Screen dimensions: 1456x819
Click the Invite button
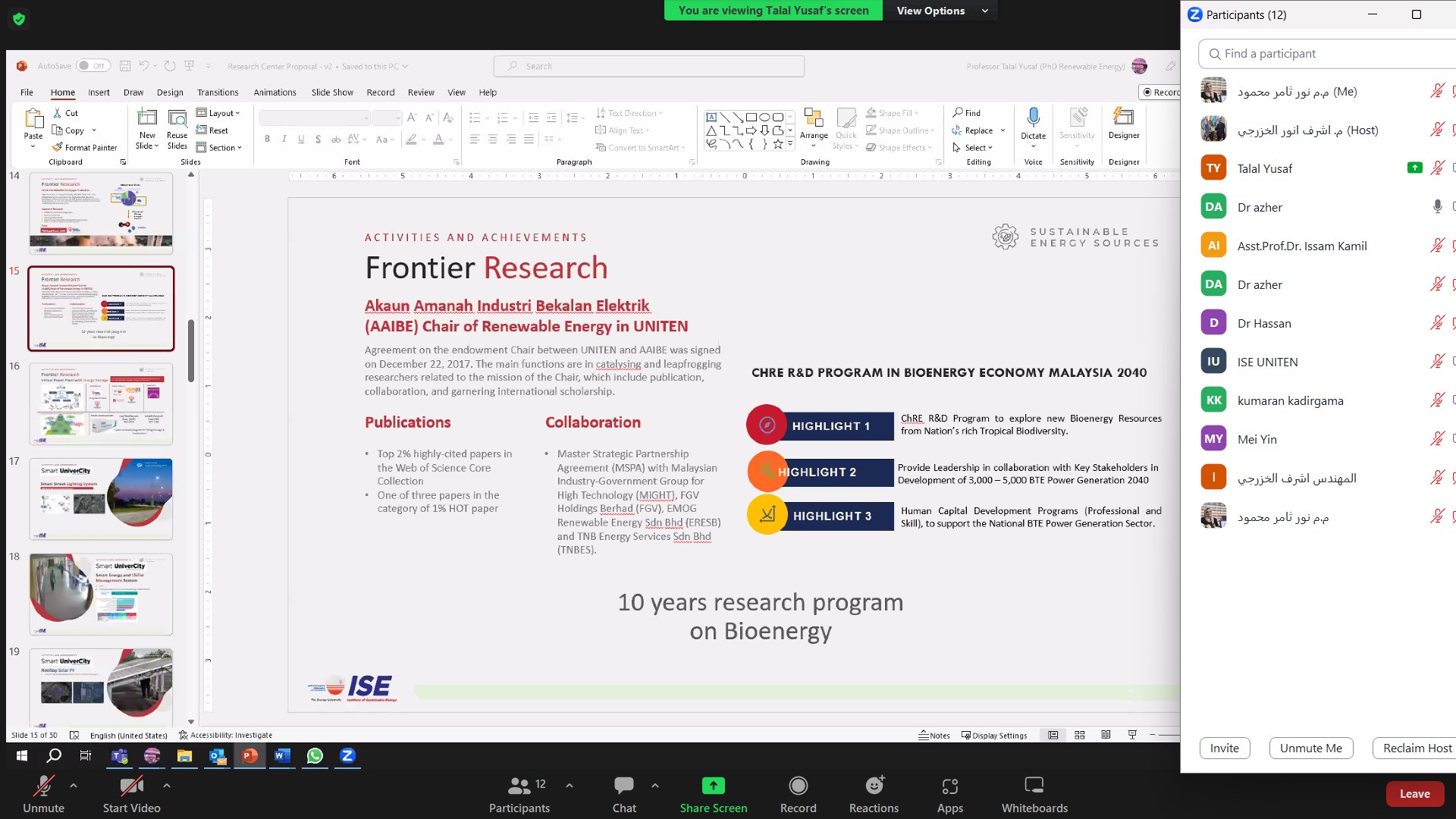1224,748
